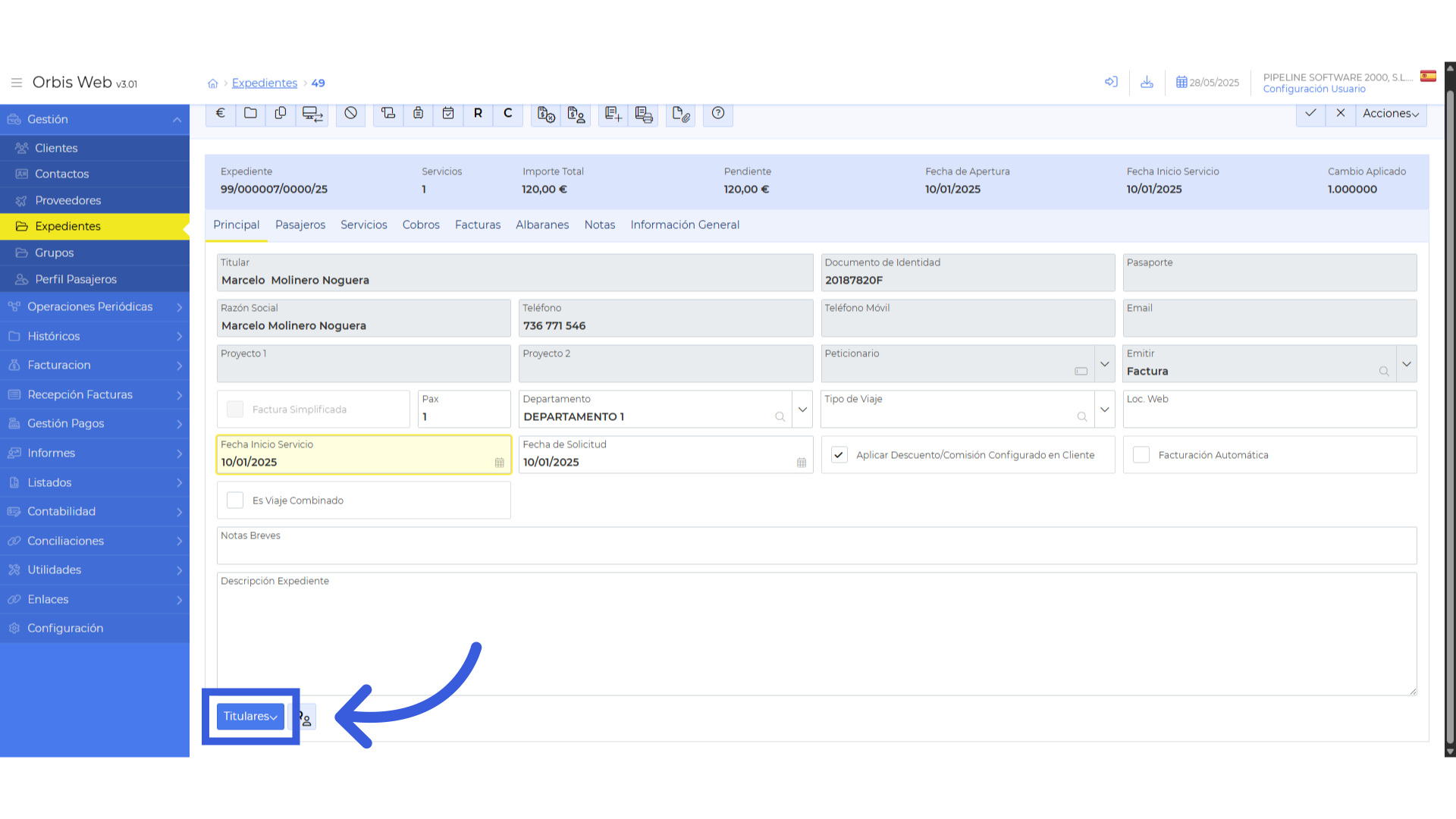Click the invoice with person icon
Image resolution: width=1456 pixels, height=819 pixels.
point(576,114)
